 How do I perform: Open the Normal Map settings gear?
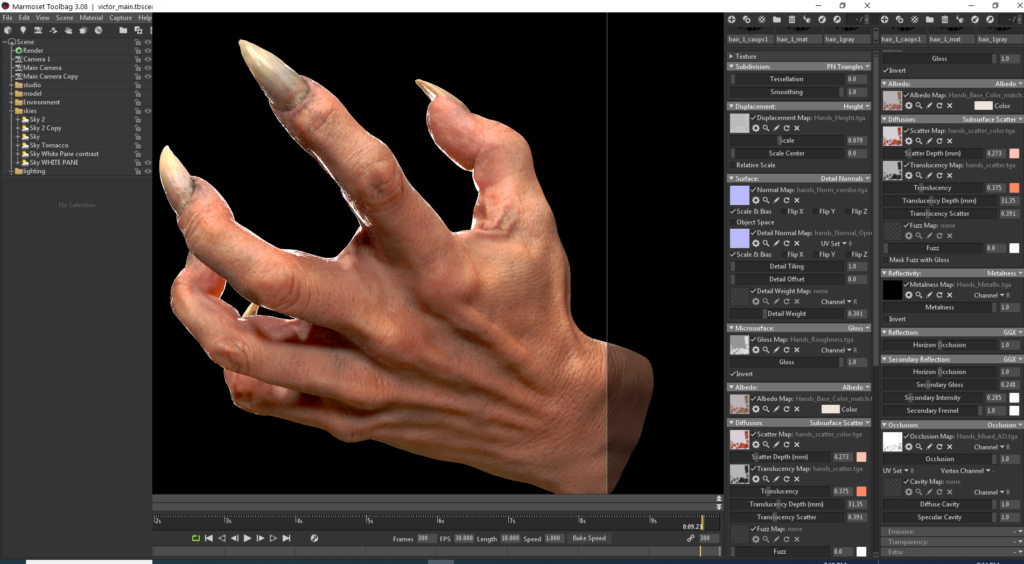(x=756, y=200)
